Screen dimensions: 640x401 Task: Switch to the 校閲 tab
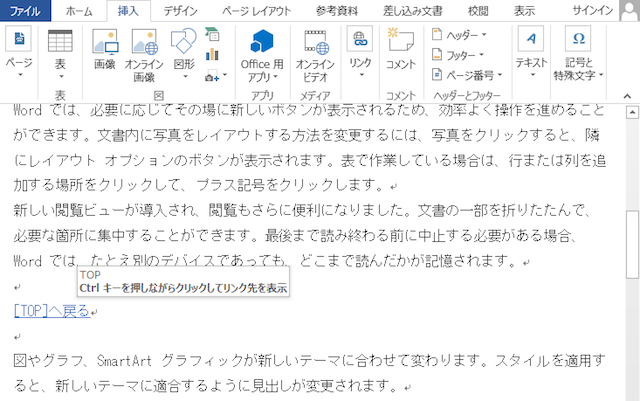pos(478,11)
